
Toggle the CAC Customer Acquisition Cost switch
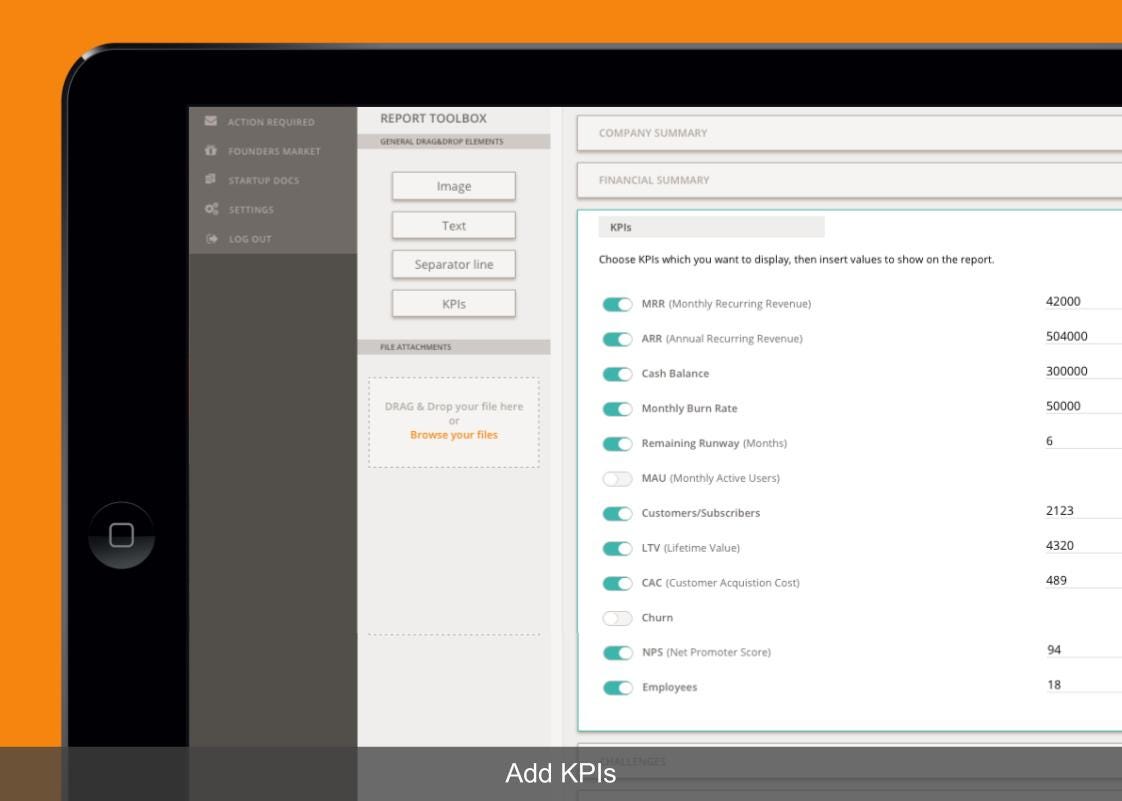point(618,583)
